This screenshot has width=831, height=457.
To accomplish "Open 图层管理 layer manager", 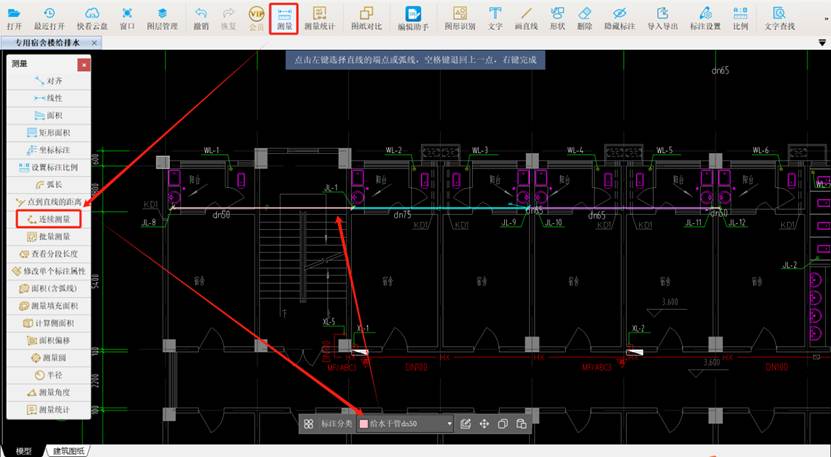I will (162, 18).
